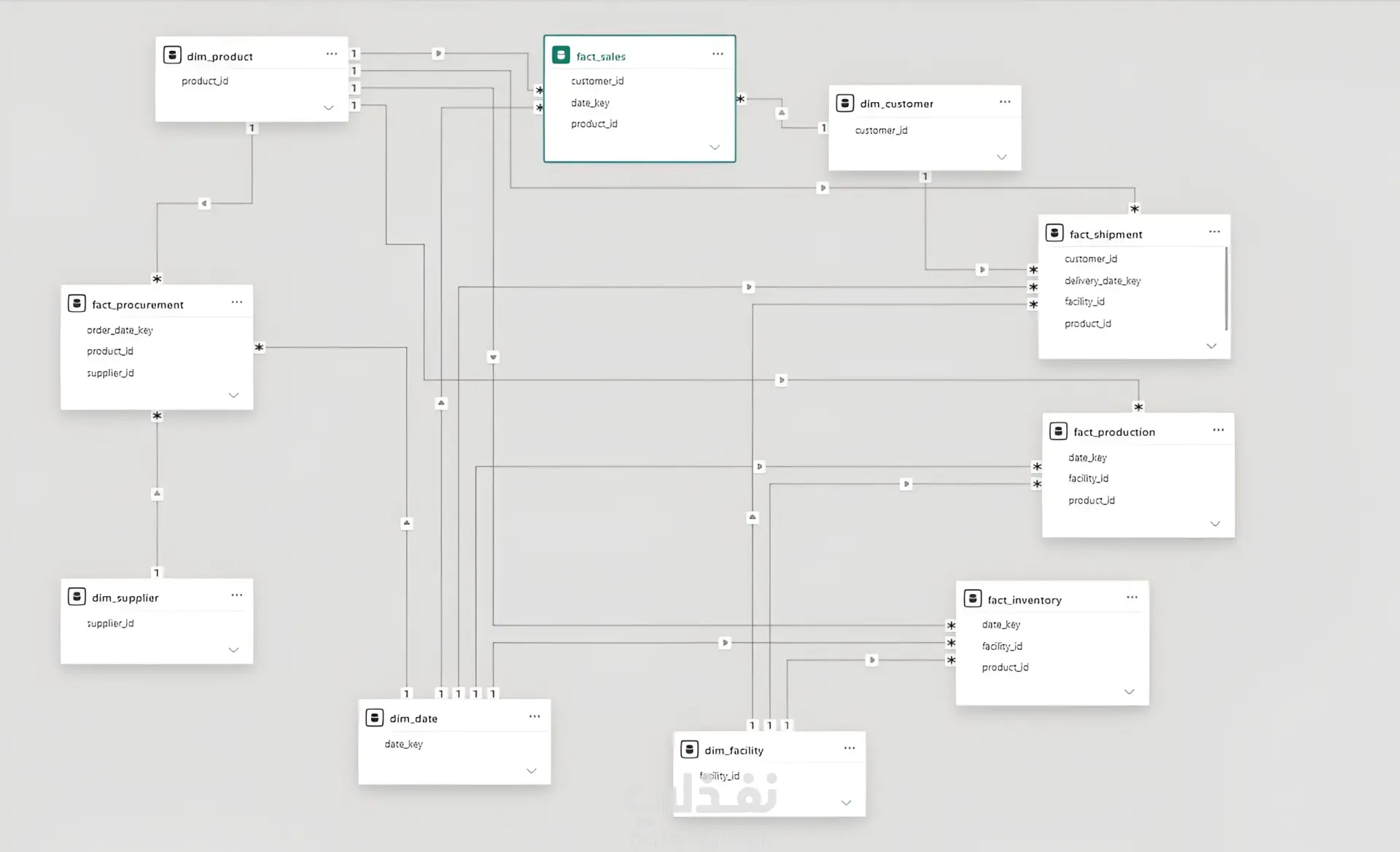Expand the dim_customer table card
1400x852 pixels.
click(x=1002, y=157)
